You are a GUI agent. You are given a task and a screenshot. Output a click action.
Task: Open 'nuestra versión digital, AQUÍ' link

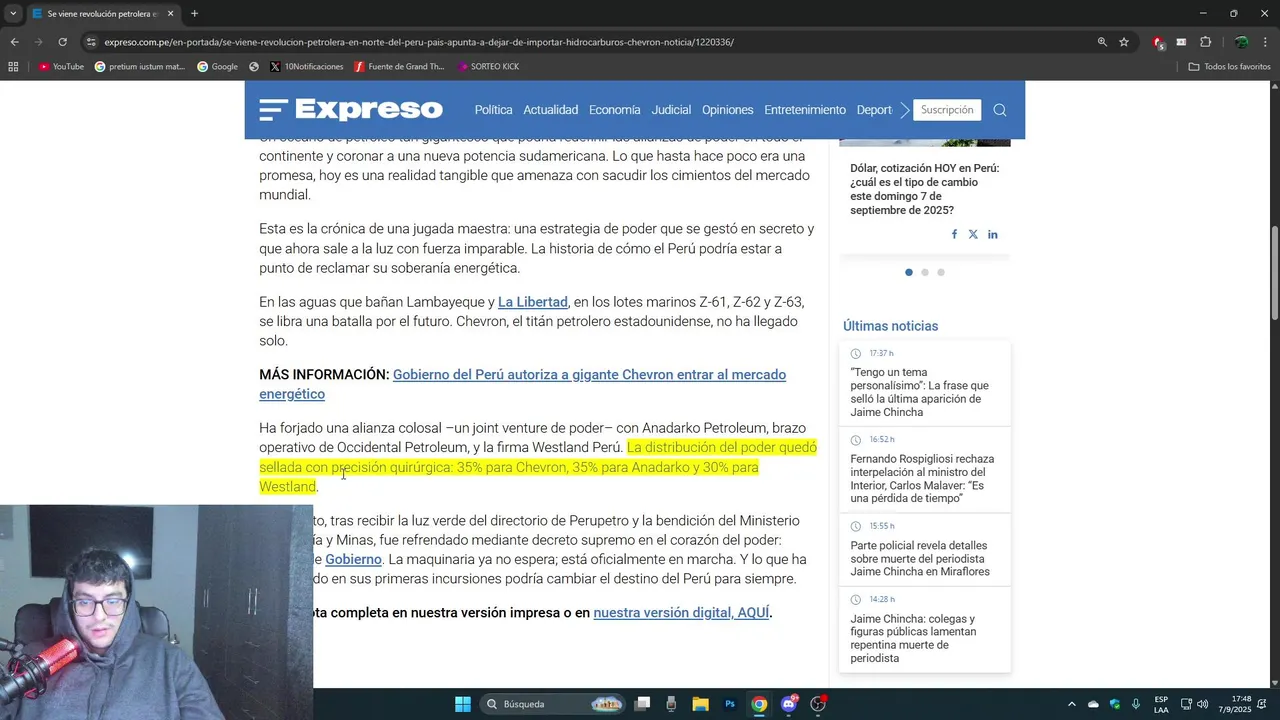(681, 612)
